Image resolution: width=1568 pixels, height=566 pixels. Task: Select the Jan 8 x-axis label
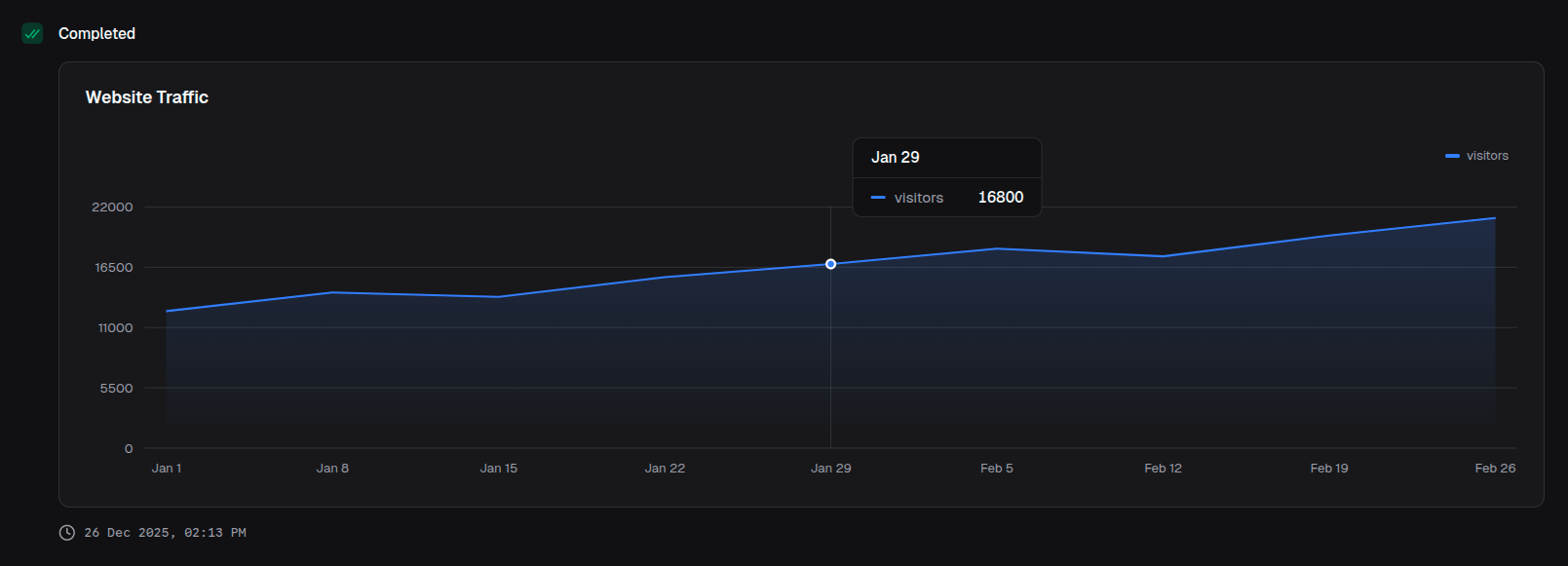click(332, 469)
